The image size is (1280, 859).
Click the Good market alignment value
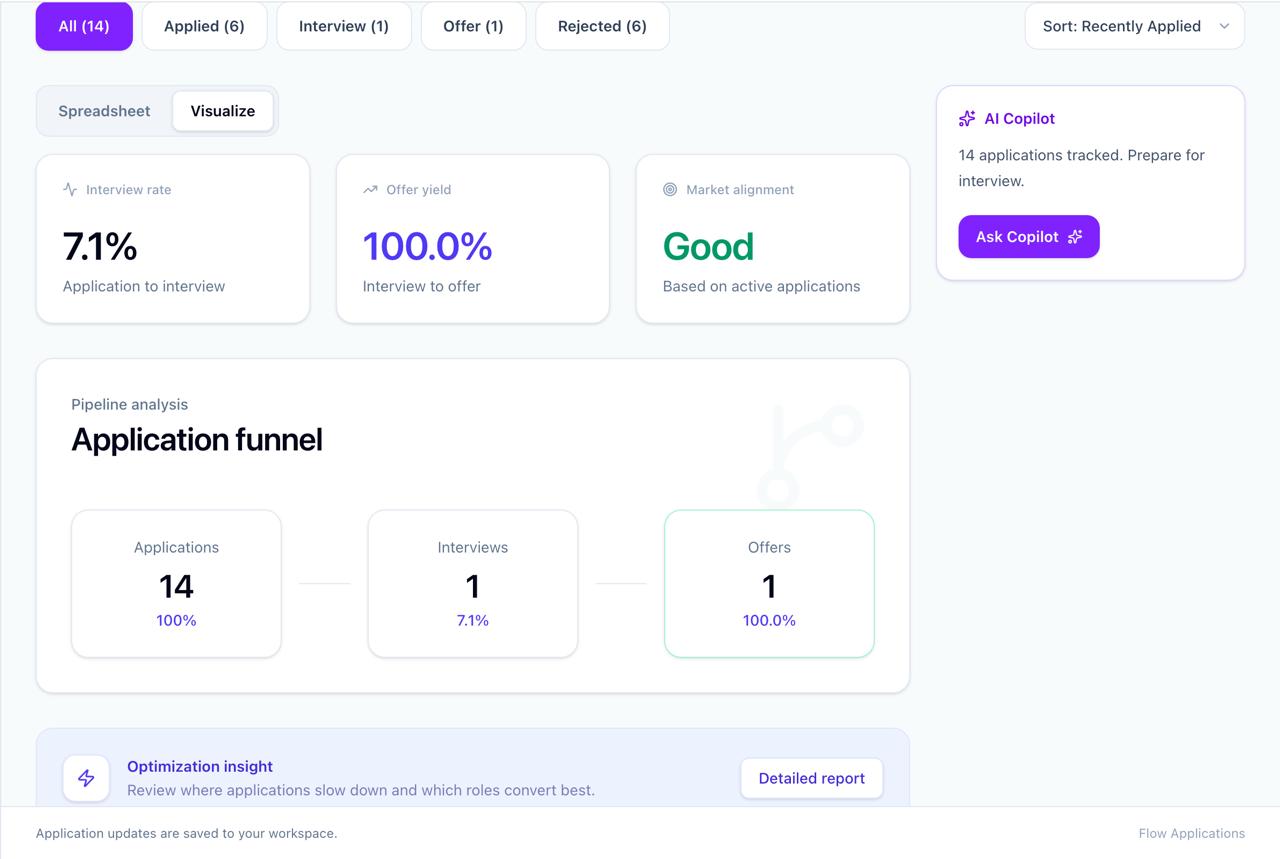tap(708, 246)
